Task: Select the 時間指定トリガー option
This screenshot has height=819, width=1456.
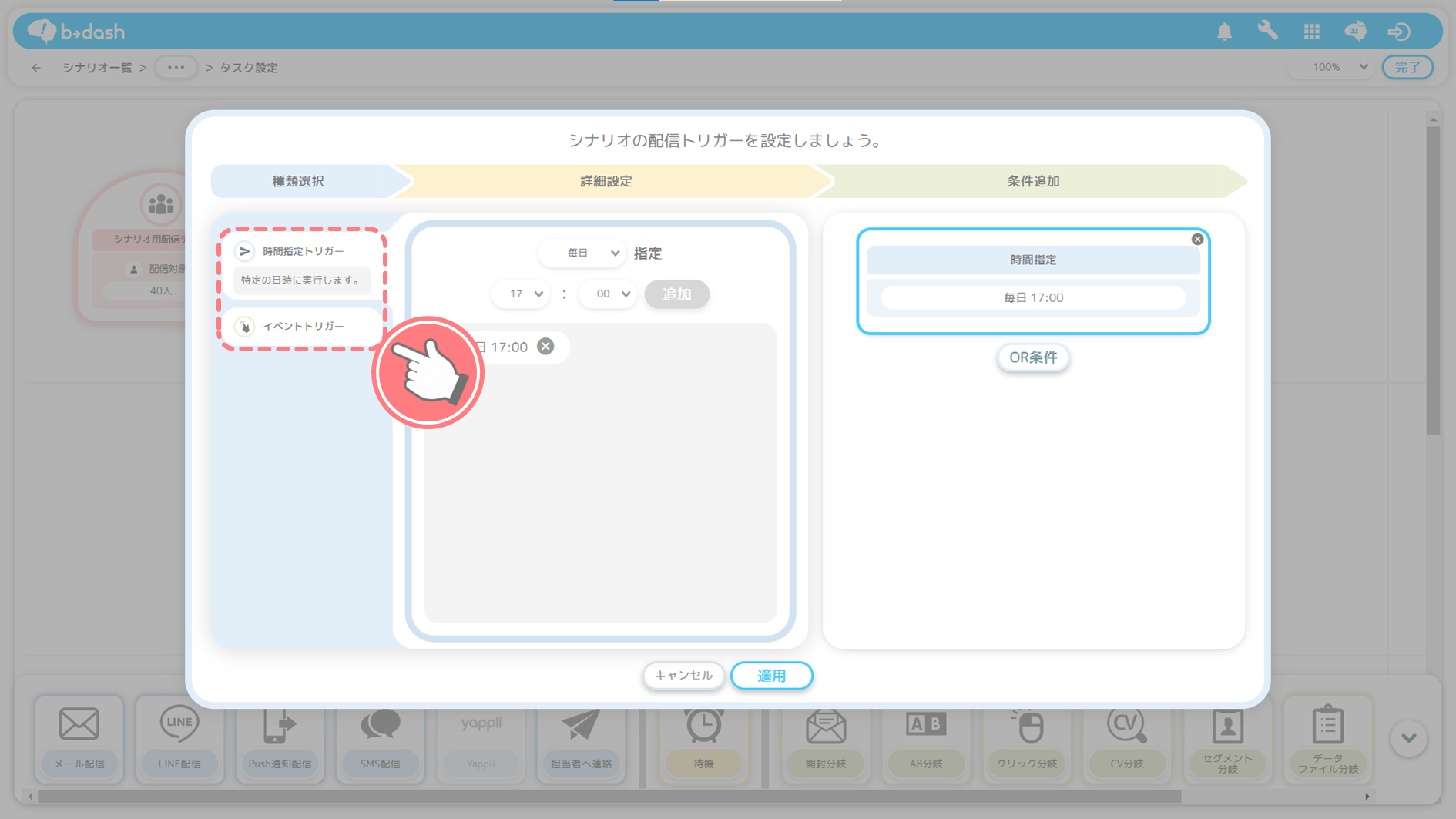Action: click(x=303, y=251)
